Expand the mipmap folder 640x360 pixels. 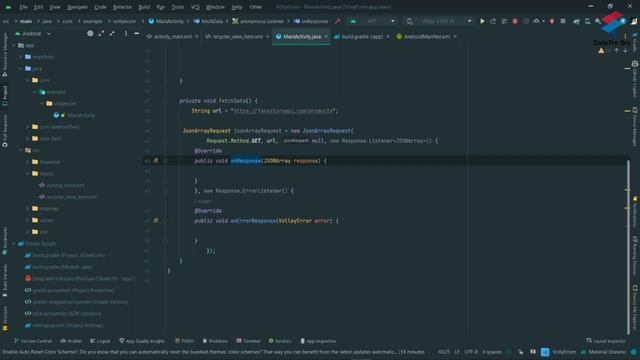(x=28, y=209)
